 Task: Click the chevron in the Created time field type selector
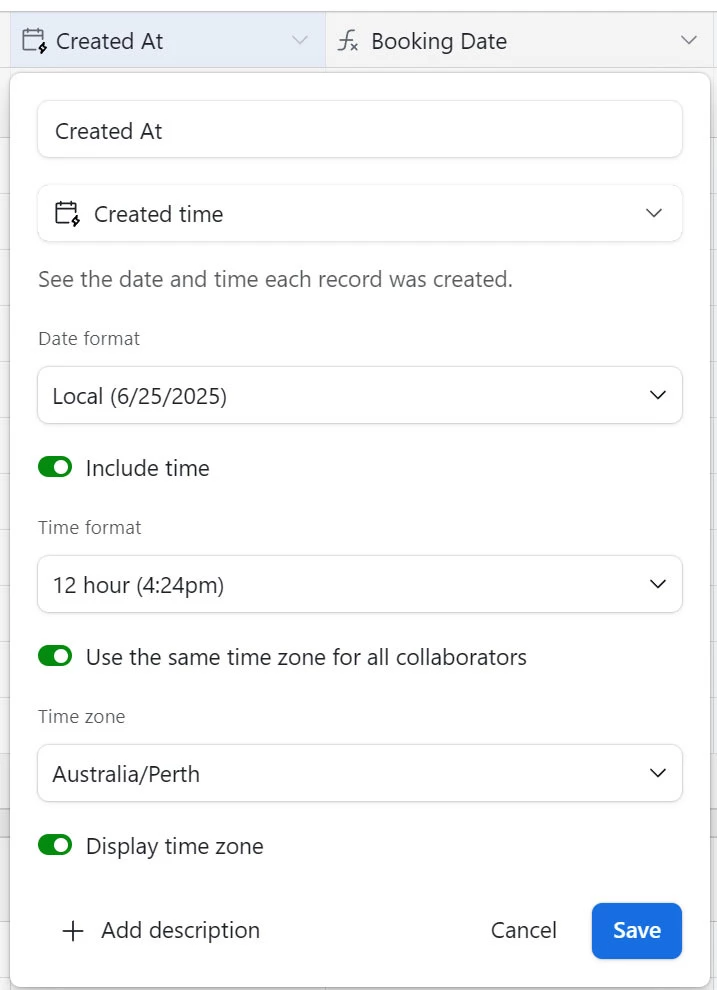654,213
